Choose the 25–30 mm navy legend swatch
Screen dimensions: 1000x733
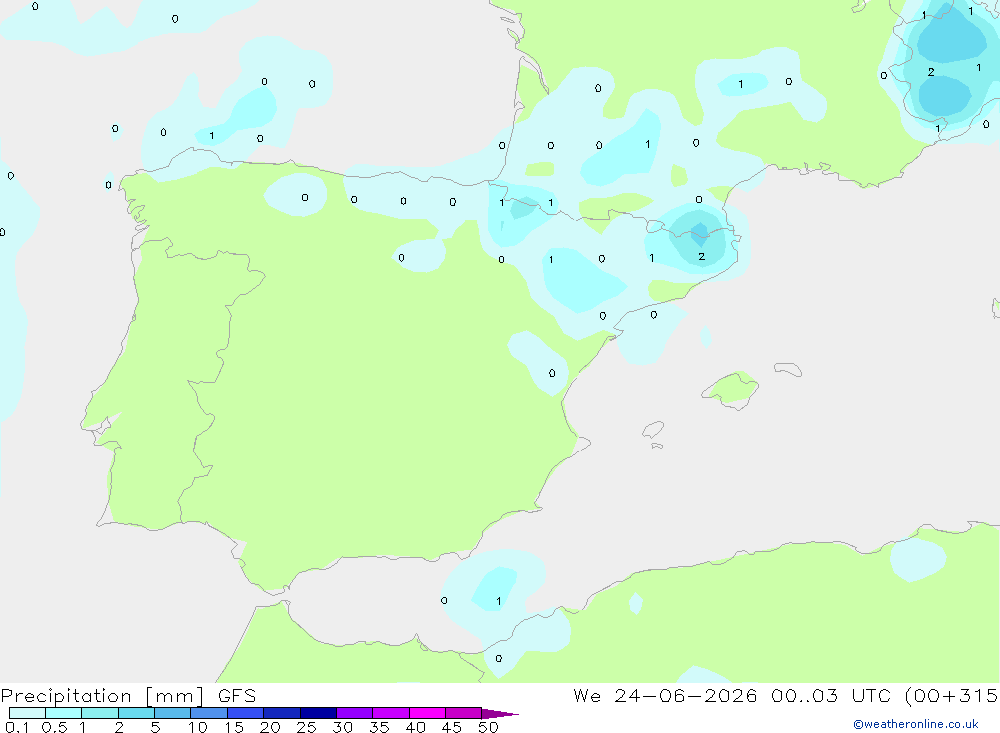click(x=318, y=713)
